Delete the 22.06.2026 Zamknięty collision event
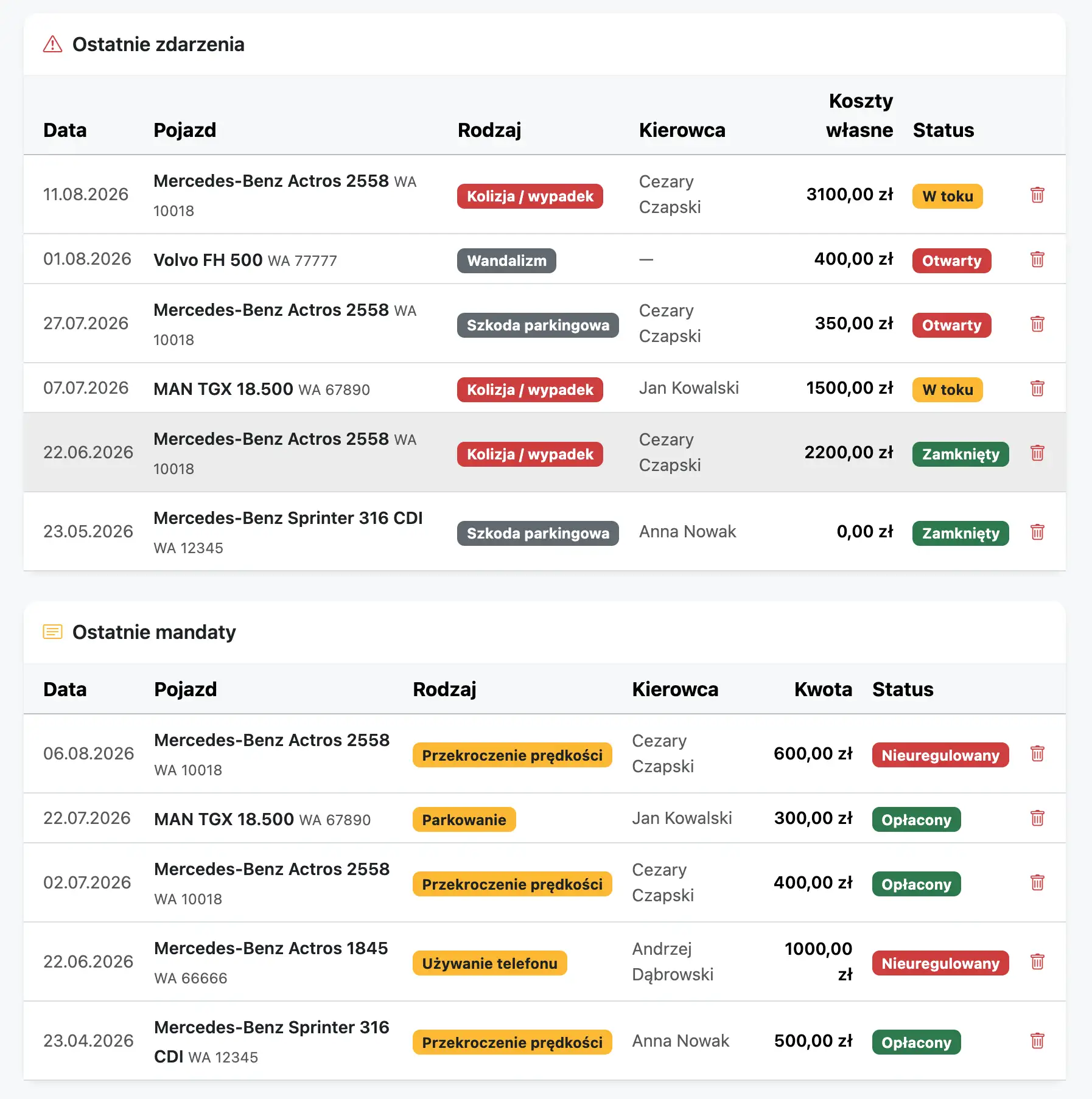 [1037, 453]
